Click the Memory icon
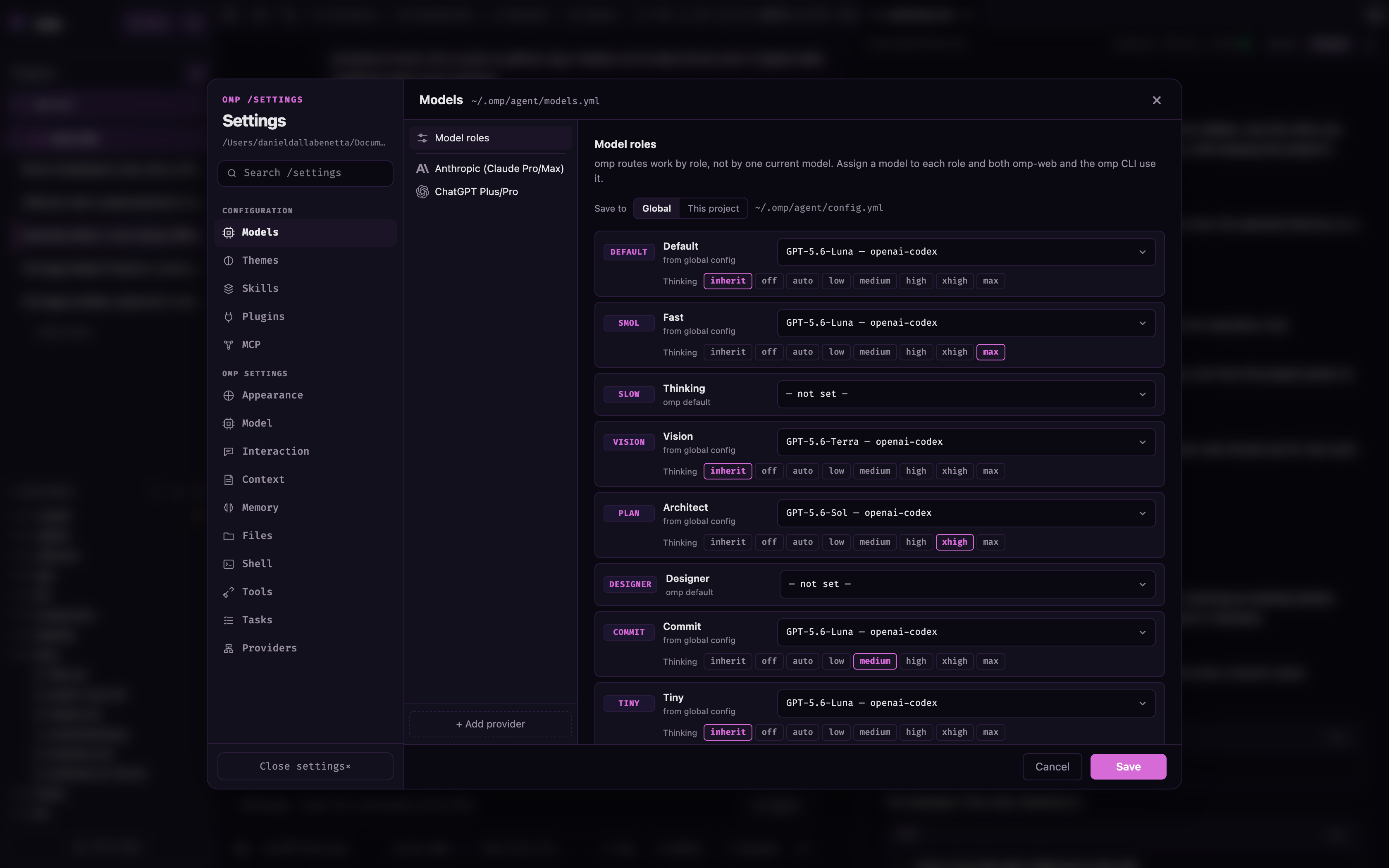 [229, 508]
